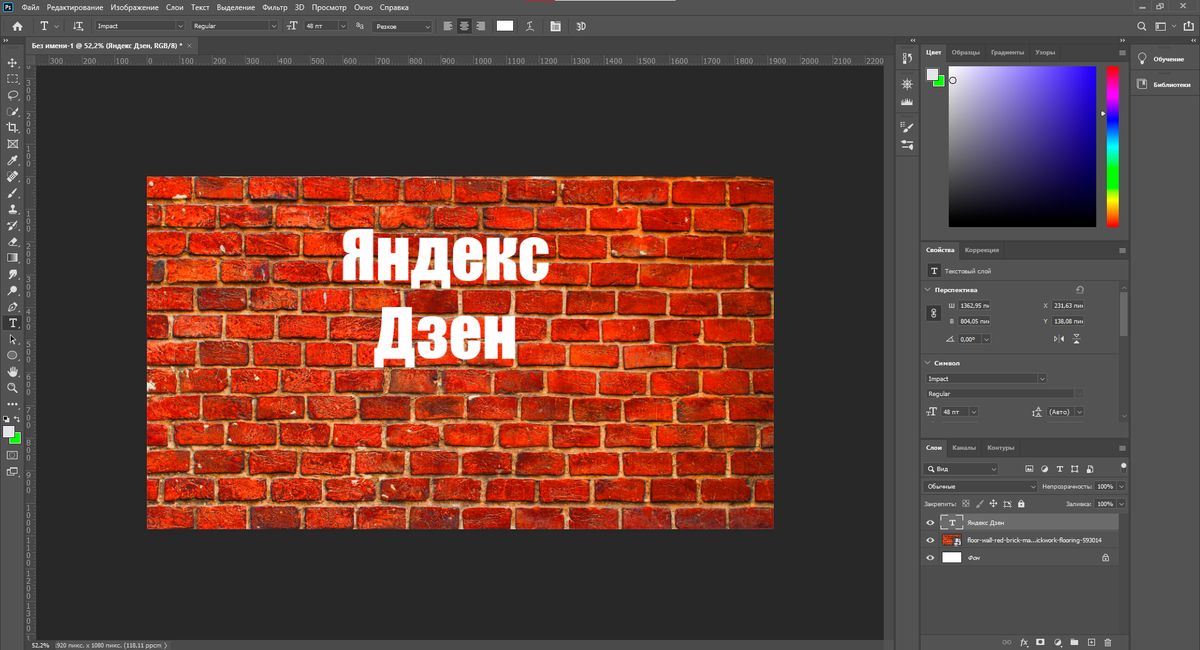Viewport: 1200px width, 650px height.
Task: Switch to the Коррекция tab
Action: click(982, 250)
